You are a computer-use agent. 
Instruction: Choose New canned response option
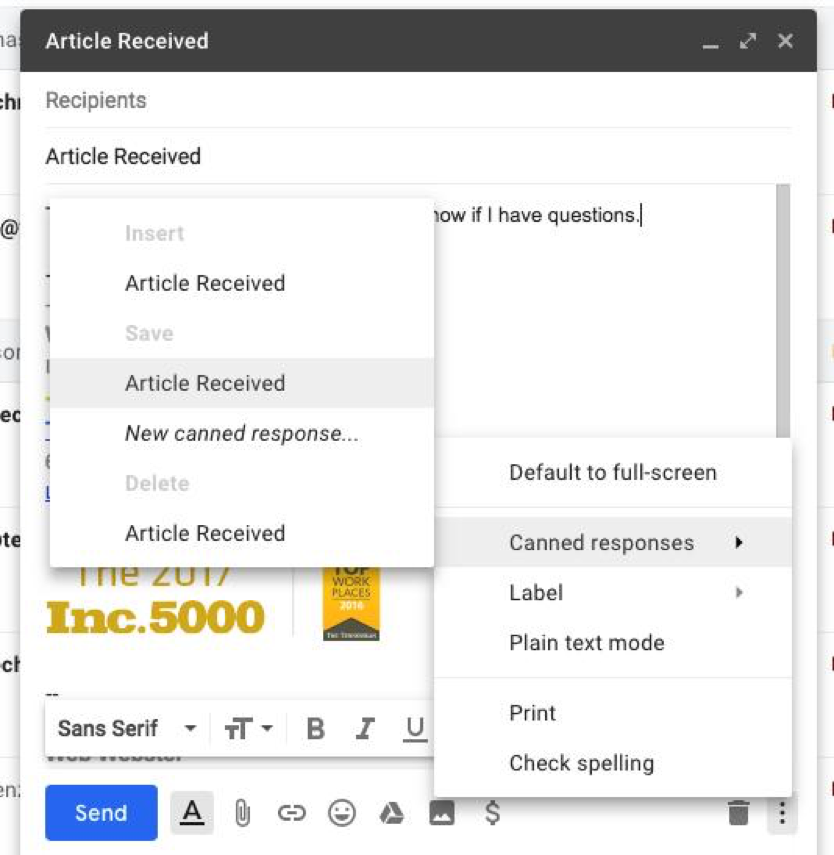click(241, 433)
